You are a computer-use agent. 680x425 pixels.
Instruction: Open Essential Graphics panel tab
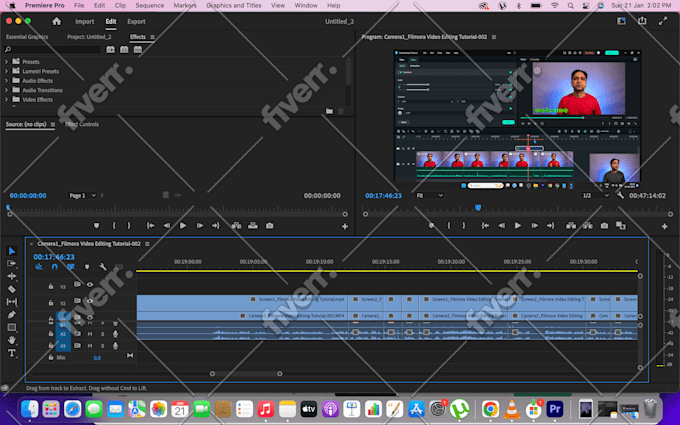27,37
